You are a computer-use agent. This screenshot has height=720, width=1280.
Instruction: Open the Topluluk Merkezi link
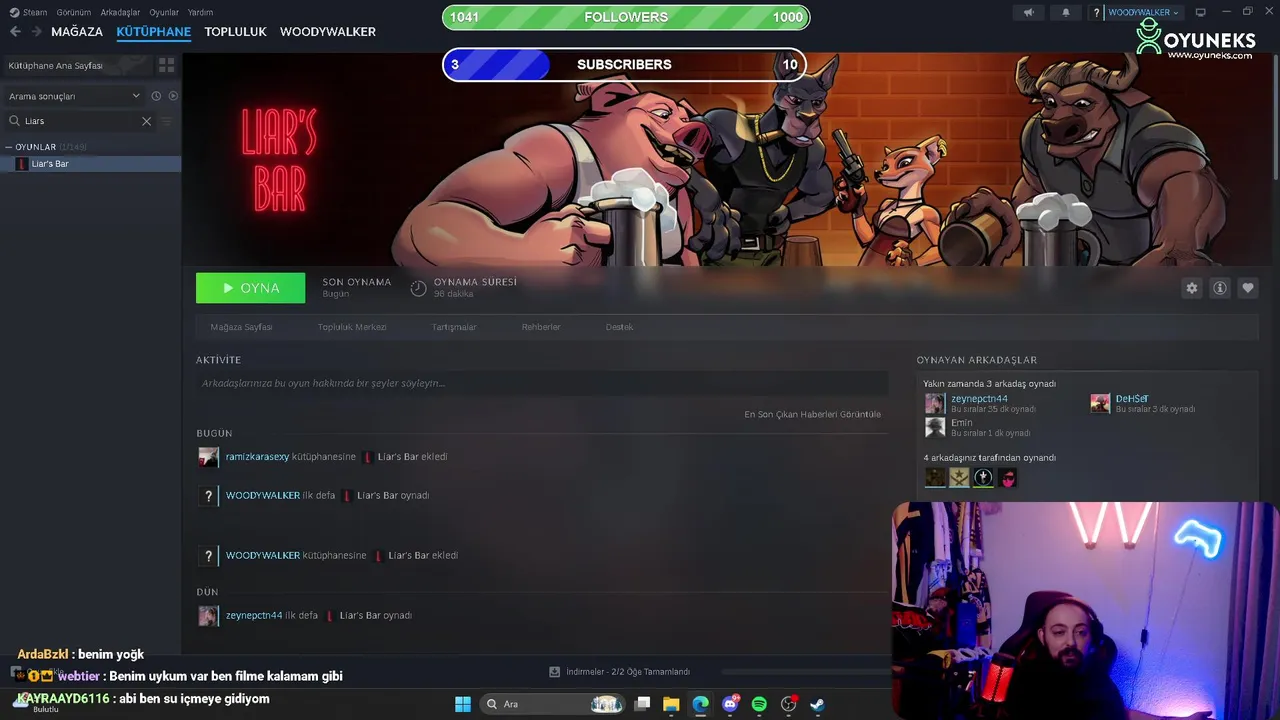coord(352,327)
